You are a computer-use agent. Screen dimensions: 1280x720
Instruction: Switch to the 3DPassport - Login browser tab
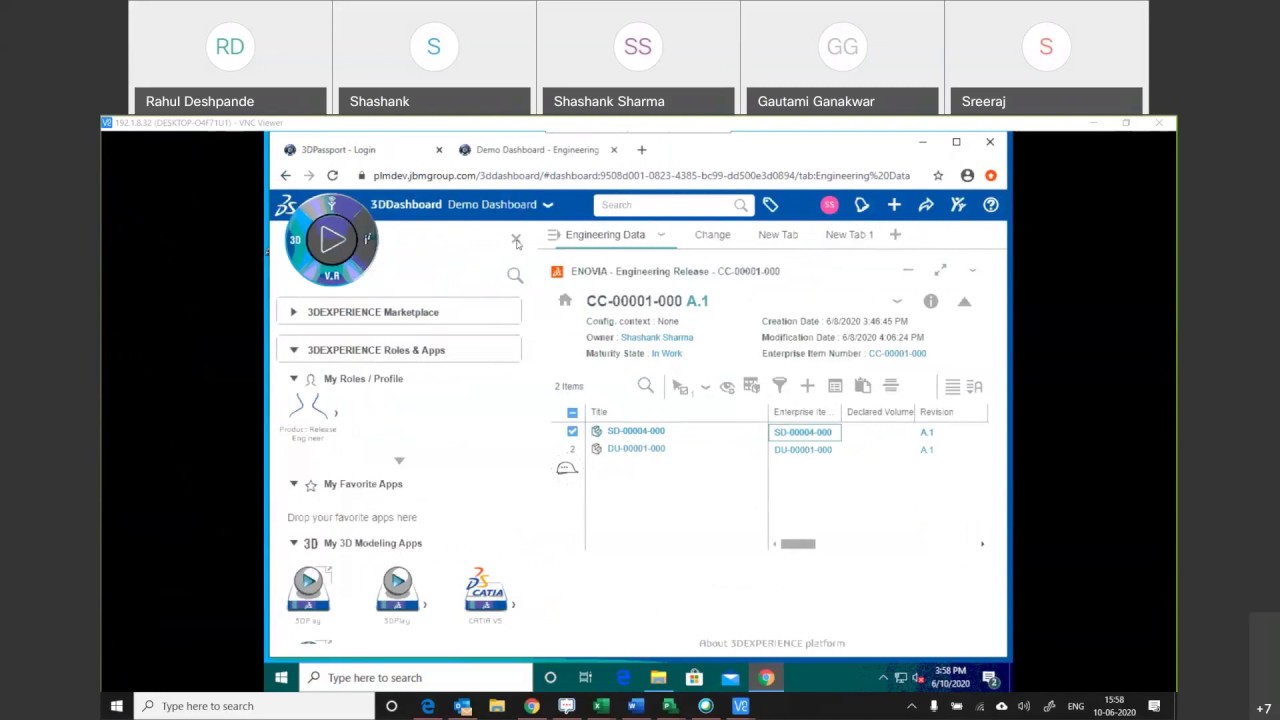[x=338, y=150]
